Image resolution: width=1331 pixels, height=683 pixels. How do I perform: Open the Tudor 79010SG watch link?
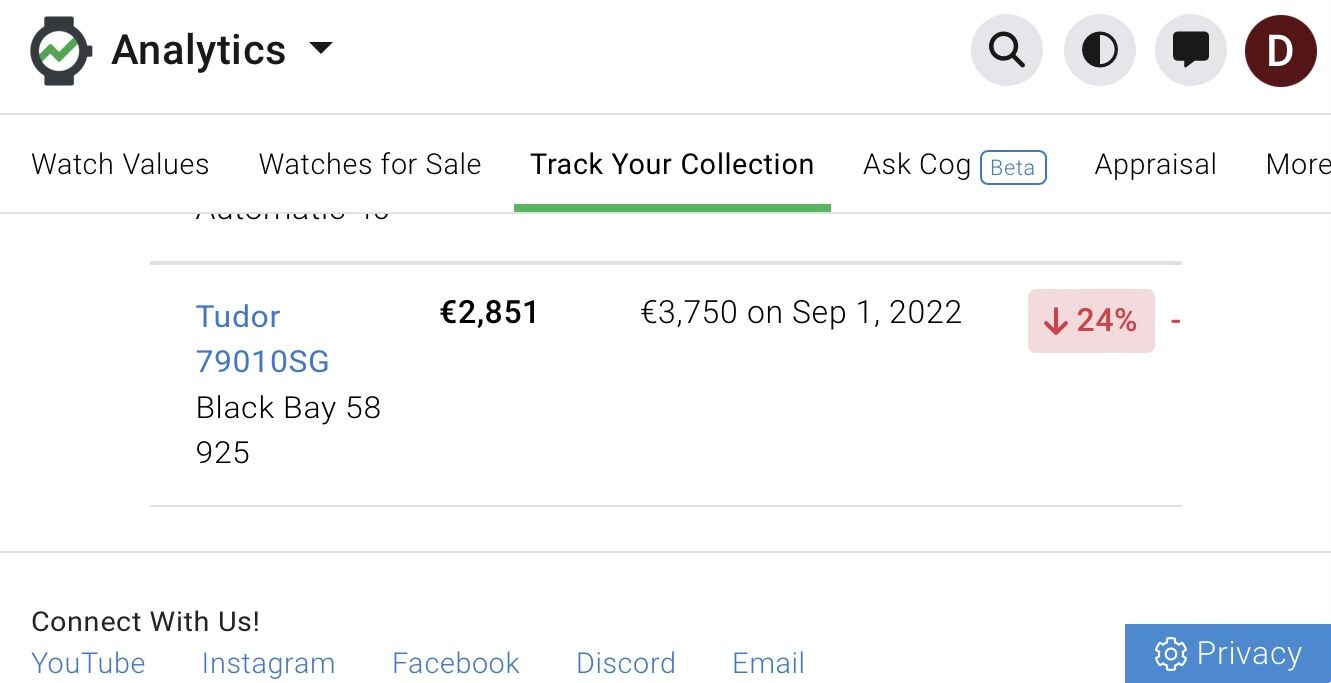pos(262,338)
